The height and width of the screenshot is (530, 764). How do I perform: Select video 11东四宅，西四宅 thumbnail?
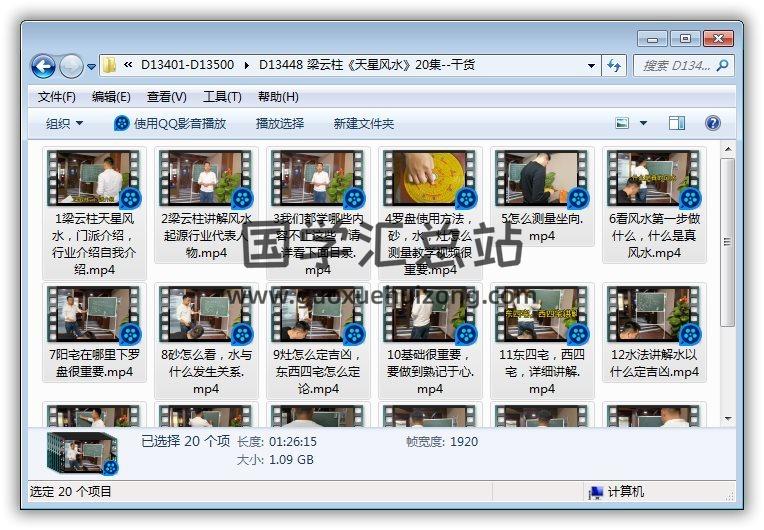(x=542, y=314)
